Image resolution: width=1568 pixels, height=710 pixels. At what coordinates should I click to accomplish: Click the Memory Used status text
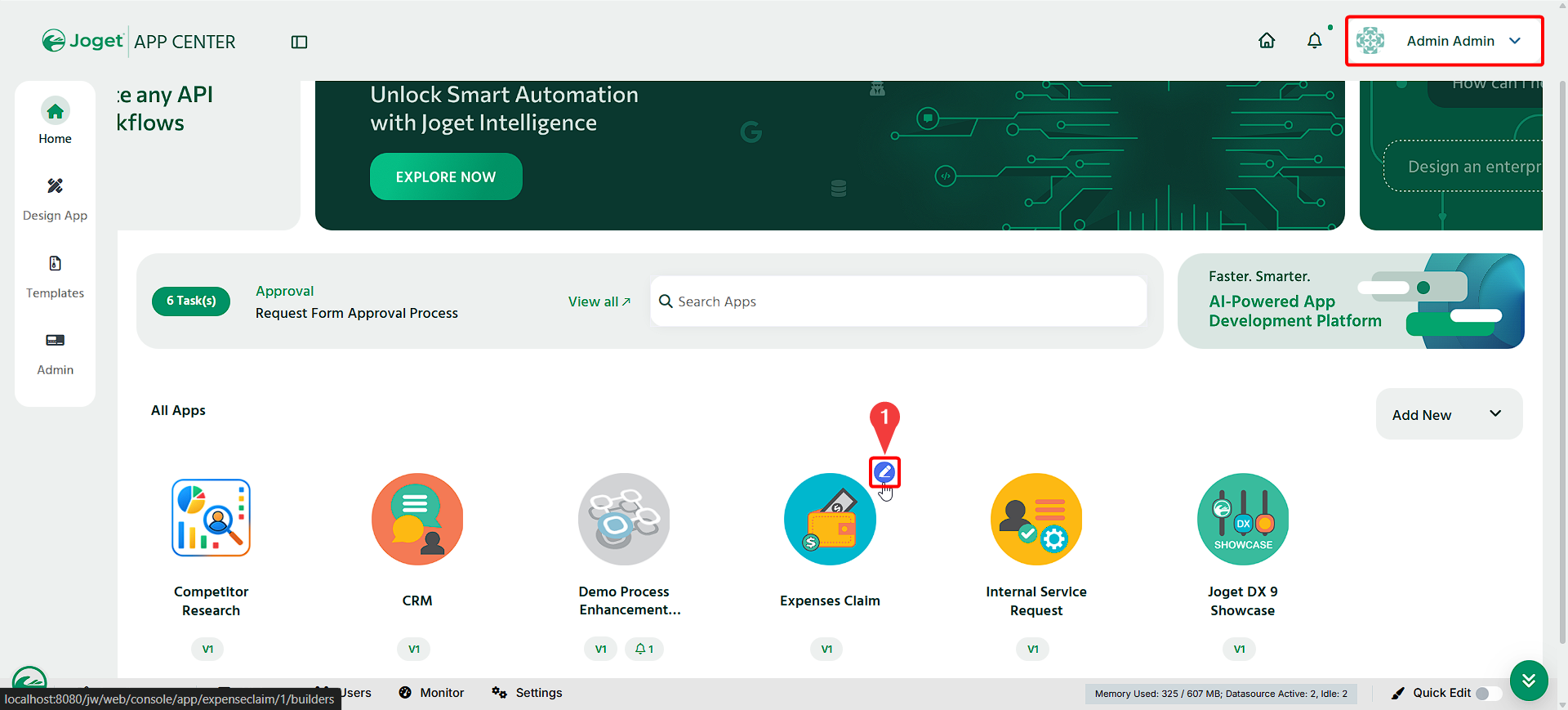pos(1221,694)
